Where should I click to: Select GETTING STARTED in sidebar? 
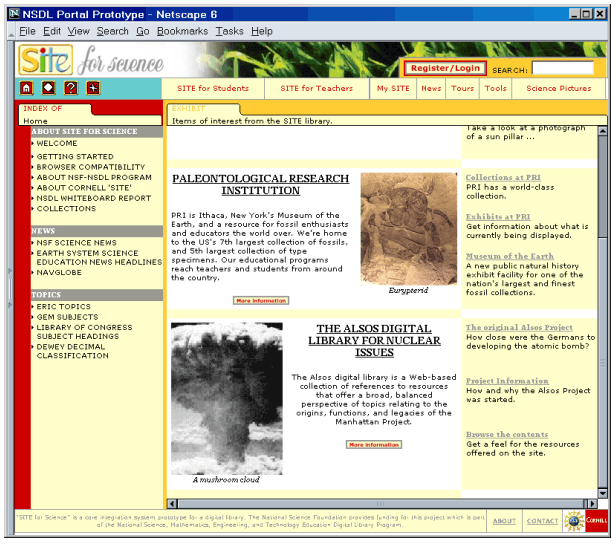(x=75, y=156)
